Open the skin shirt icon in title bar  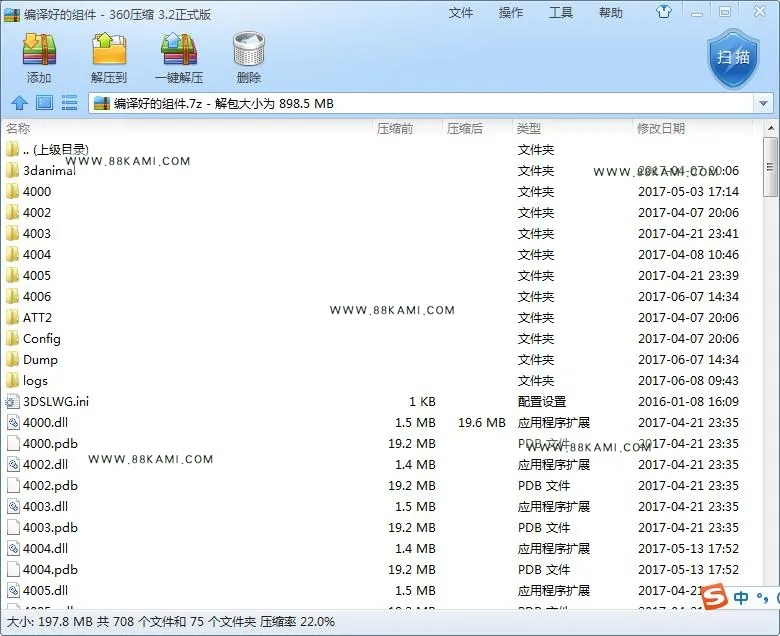pyautogui.click(x=664, y=12)
